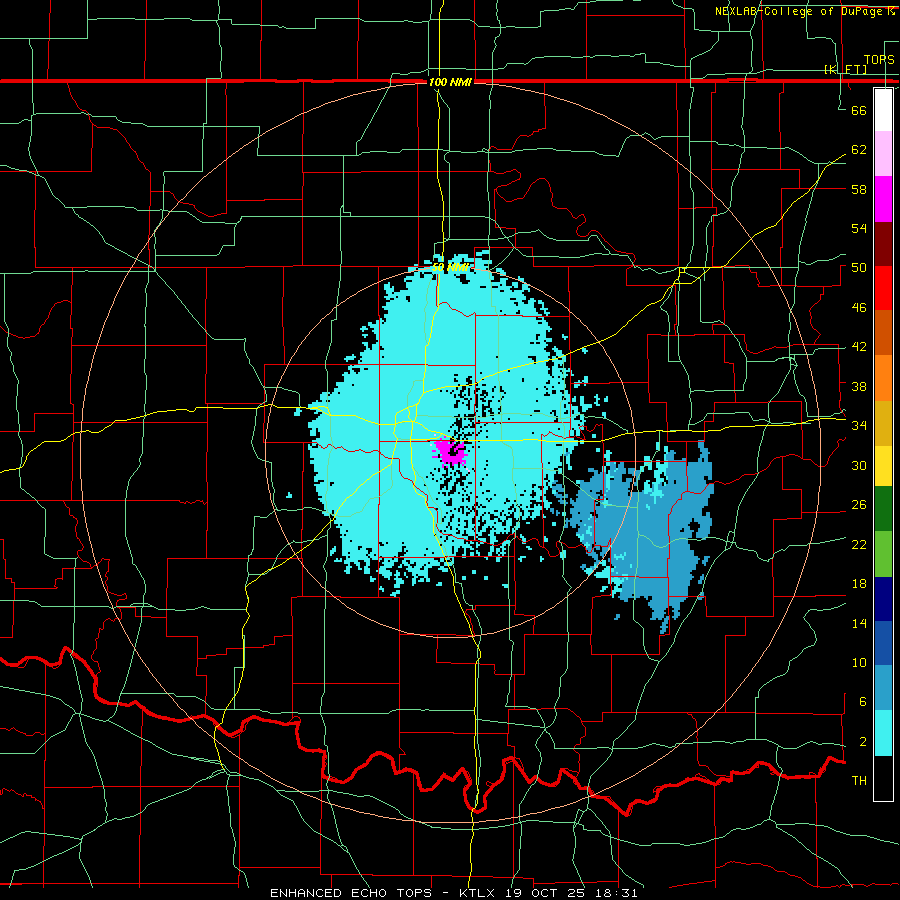900x900 pixels.
Task: Select the dark red legend swatch
Action: tap(883, 244)
